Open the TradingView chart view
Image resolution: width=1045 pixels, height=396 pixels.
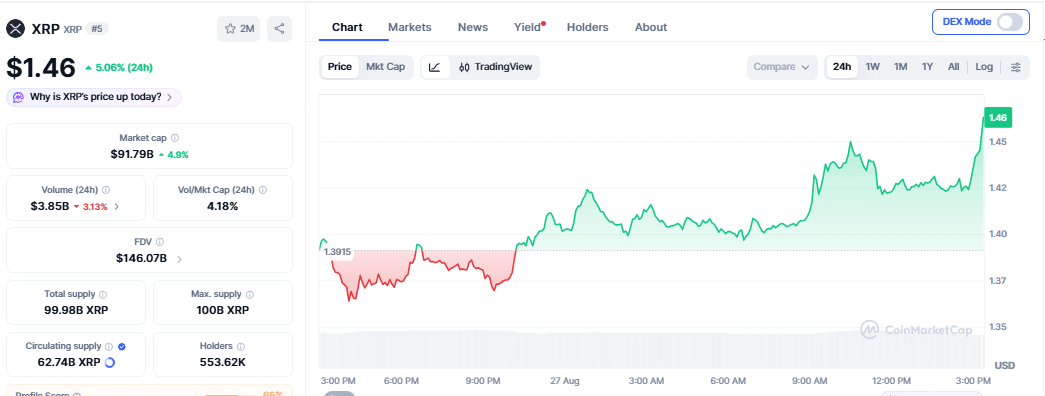(x=497, y=67)
